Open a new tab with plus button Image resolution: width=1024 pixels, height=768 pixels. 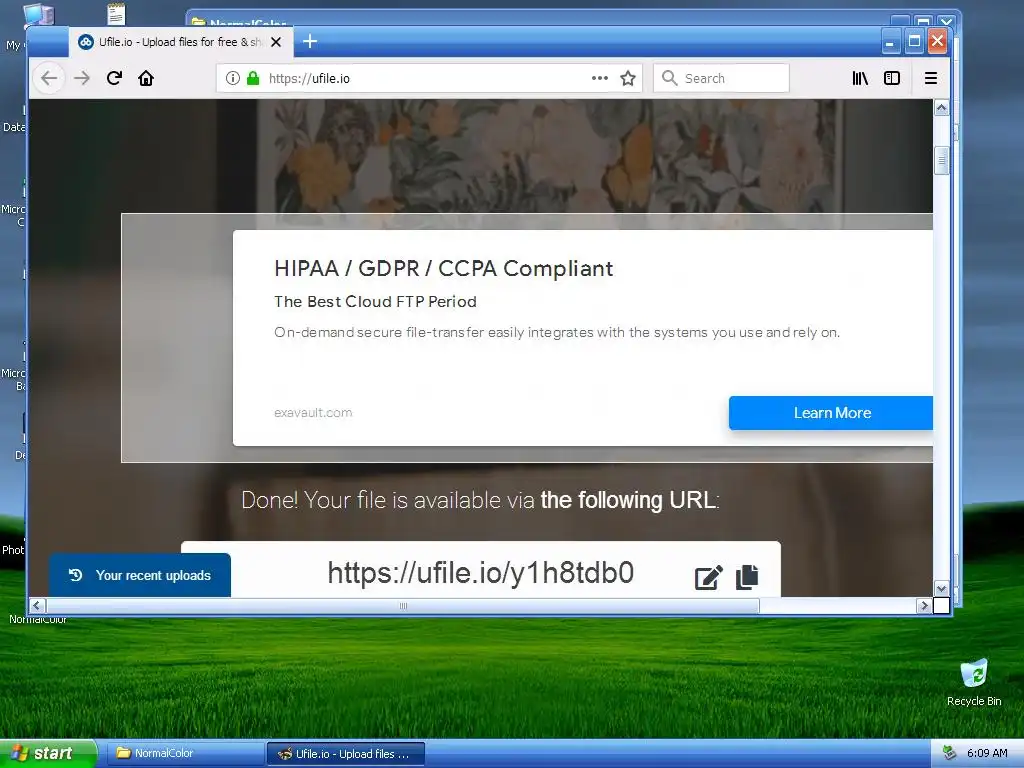point(310,42)
